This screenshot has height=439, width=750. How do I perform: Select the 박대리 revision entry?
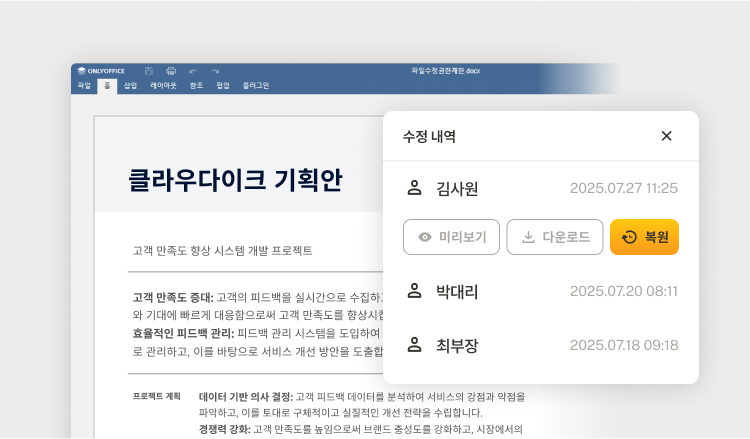click(x=541, y=291)
